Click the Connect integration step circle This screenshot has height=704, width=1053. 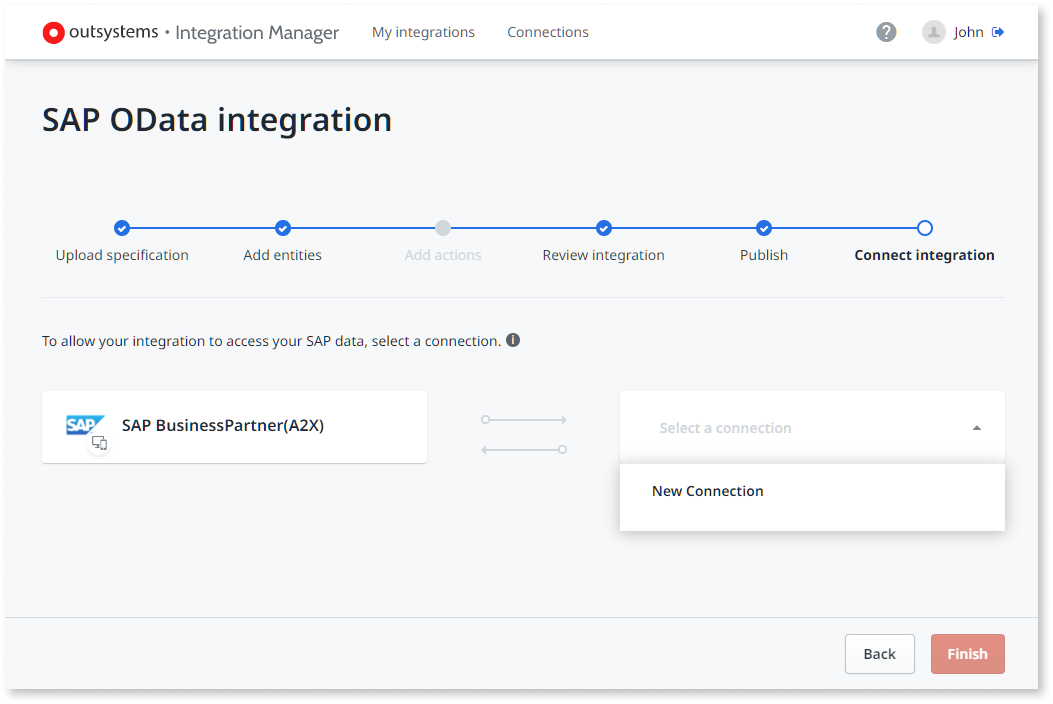pos(924,228)
